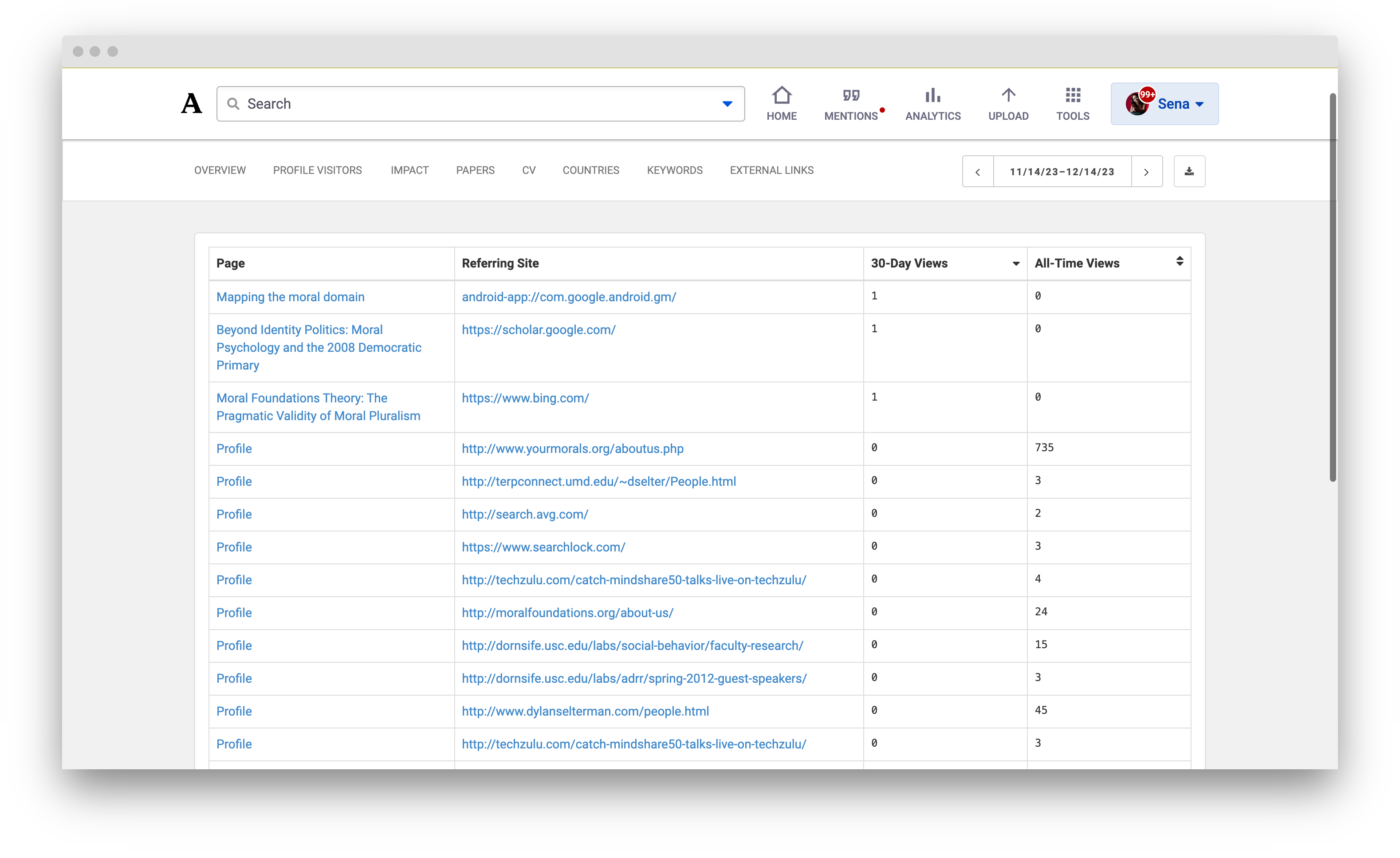1400x858 pixels.
Task: Open the android-app google gm referrer link
Action: pos(569,297)
